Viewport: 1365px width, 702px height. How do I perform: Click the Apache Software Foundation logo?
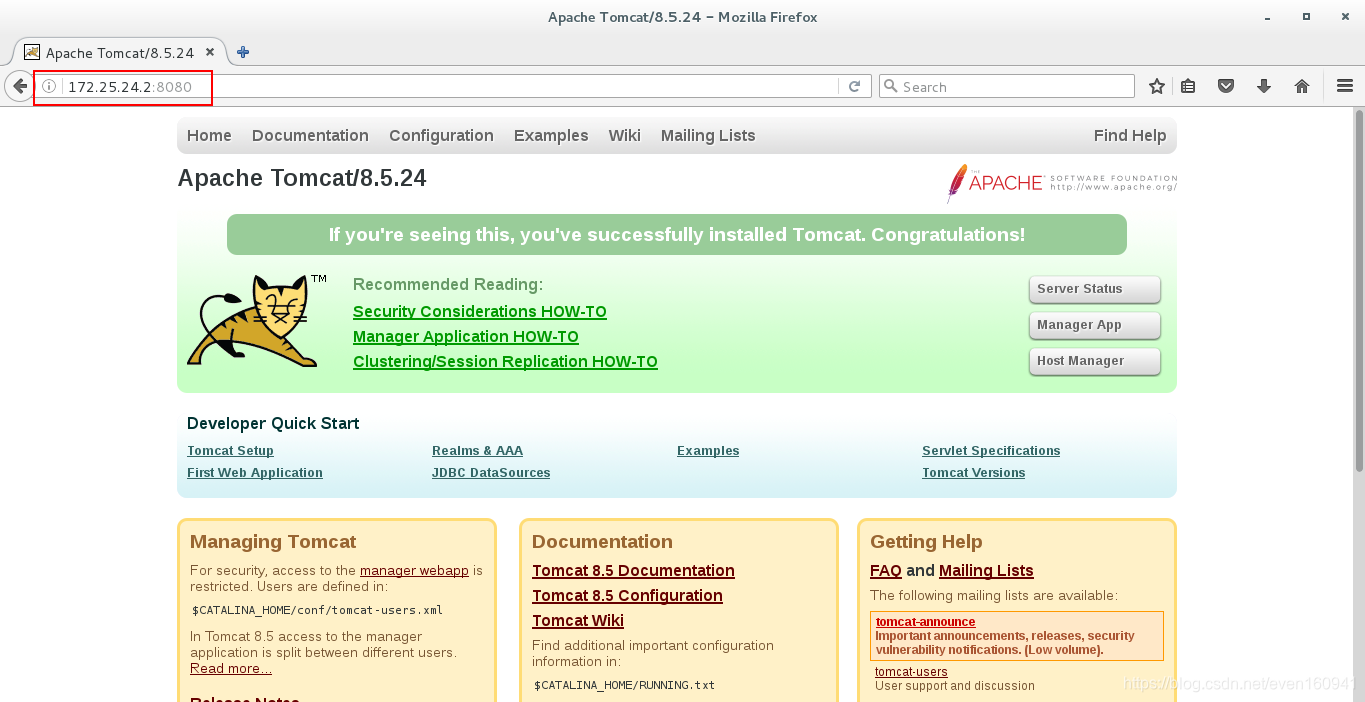point(1062,183)
